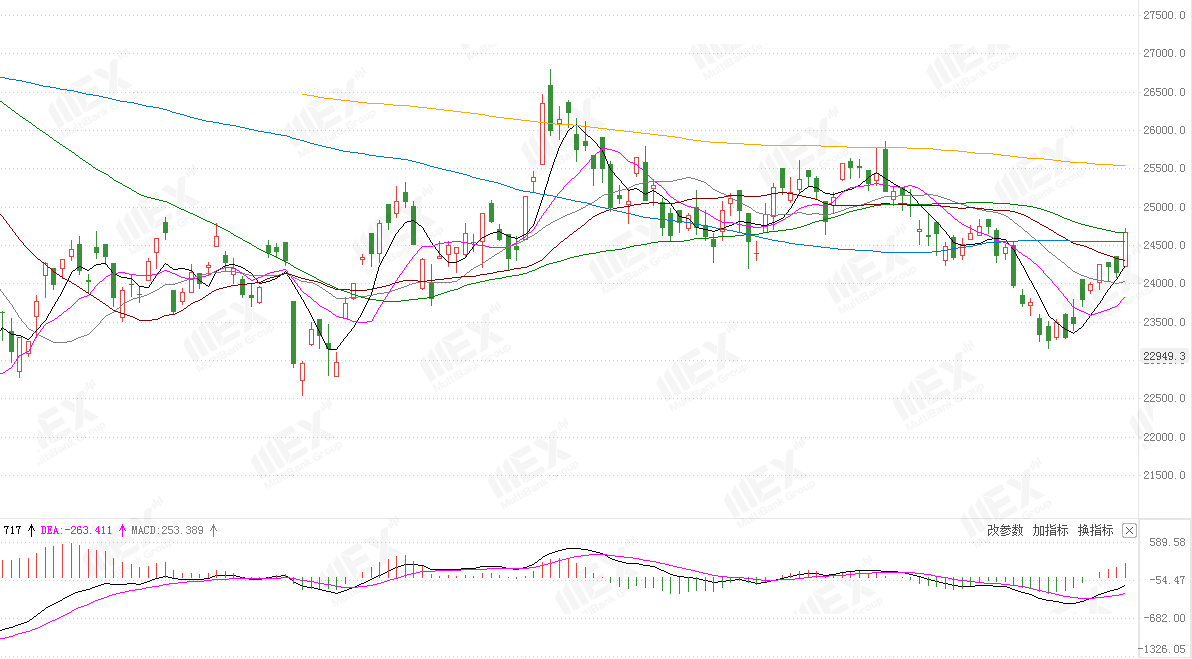Click the tallest candle peaking near 26800
This screenshot has height=659, width=1192.
click(x=550, y=101)
